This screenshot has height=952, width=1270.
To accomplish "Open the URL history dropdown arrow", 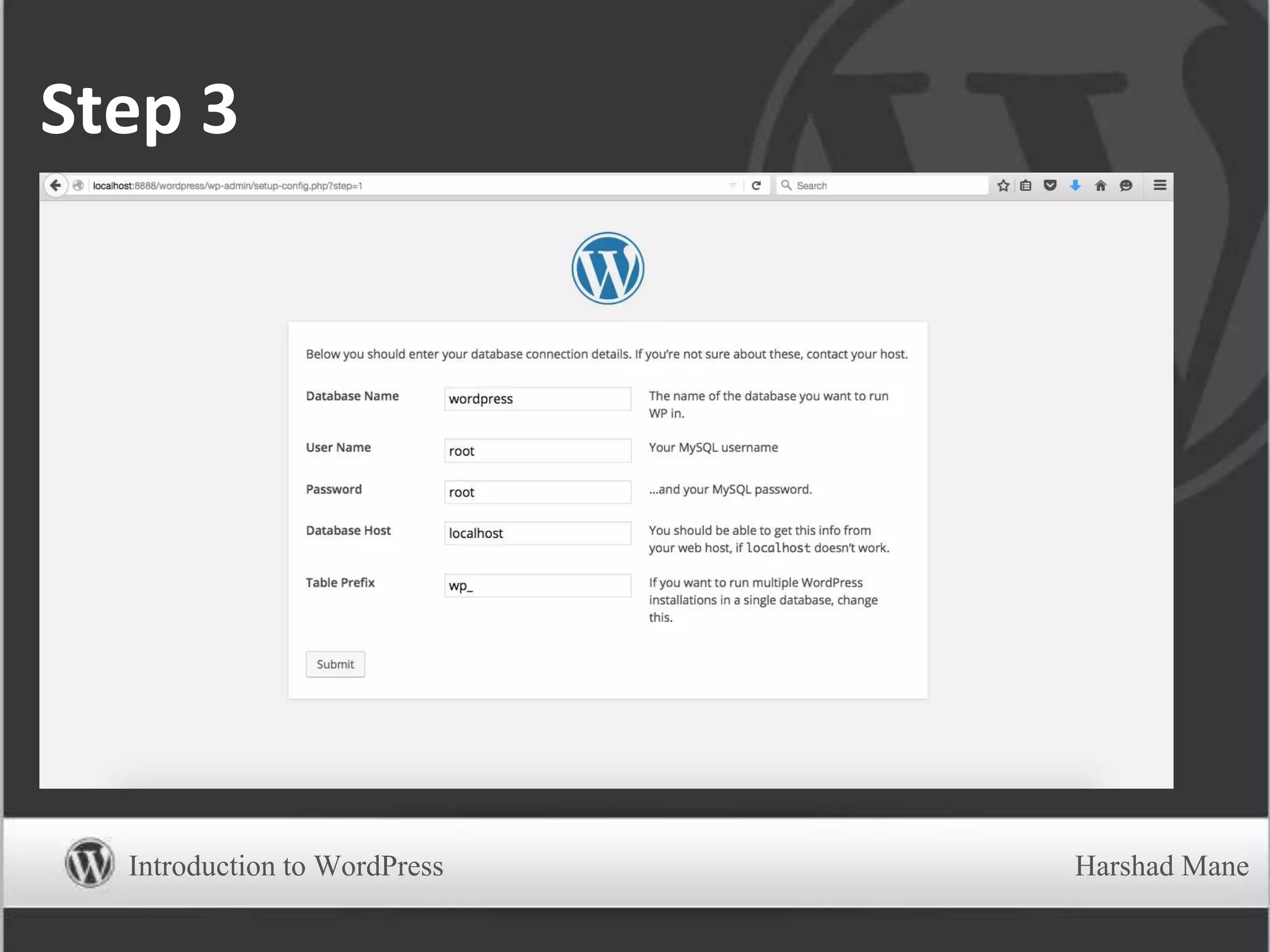I will [732, 185].
